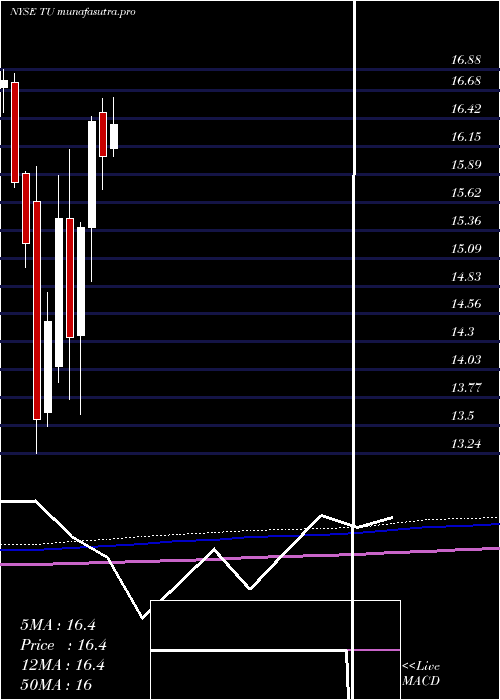Screen dimensions: 500x700
Task: Click the <<Live MACD label
Action: click(421, 674)
